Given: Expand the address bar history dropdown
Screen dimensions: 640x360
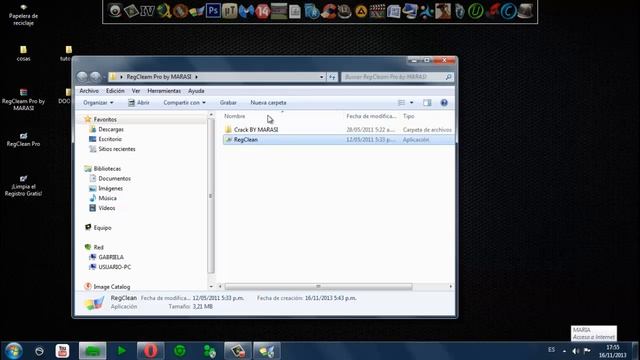Looking at the screenshot, I should [x=322, y=77].
